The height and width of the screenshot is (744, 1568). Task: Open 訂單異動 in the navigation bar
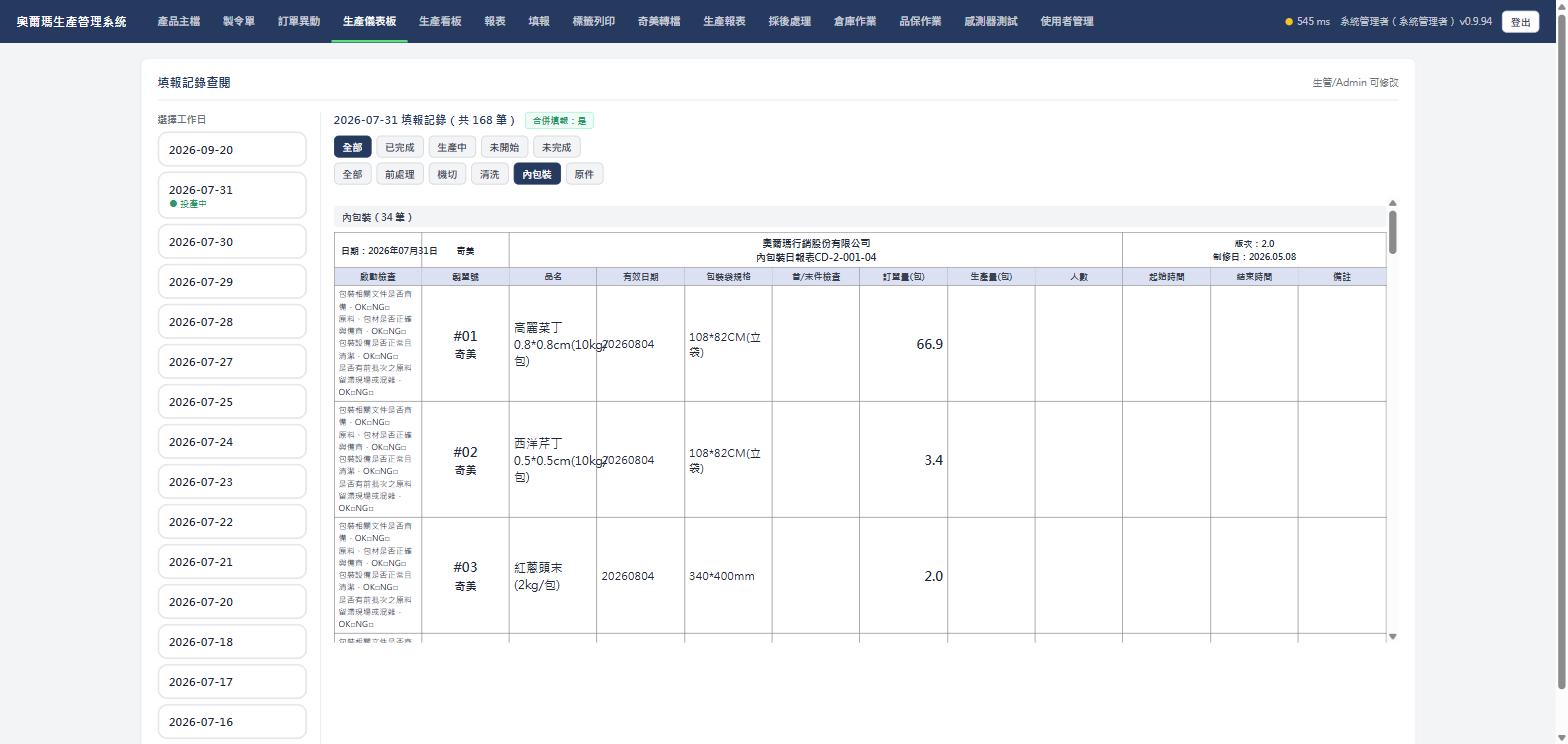tap(299, 21)
